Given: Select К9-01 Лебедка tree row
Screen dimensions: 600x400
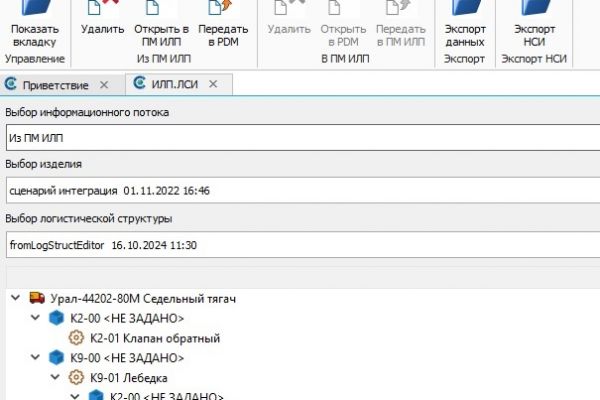Looking at the screenshot, I should 129,378.
